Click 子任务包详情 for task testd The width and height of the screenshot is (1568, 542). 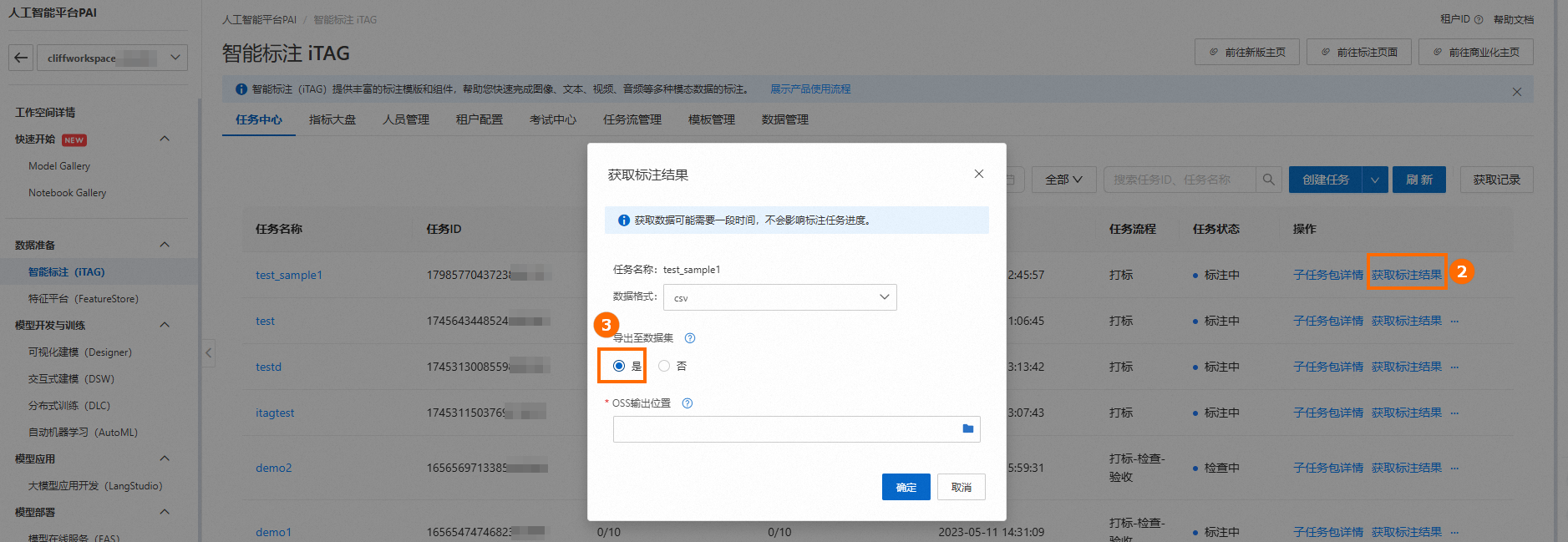point(1328,367)
